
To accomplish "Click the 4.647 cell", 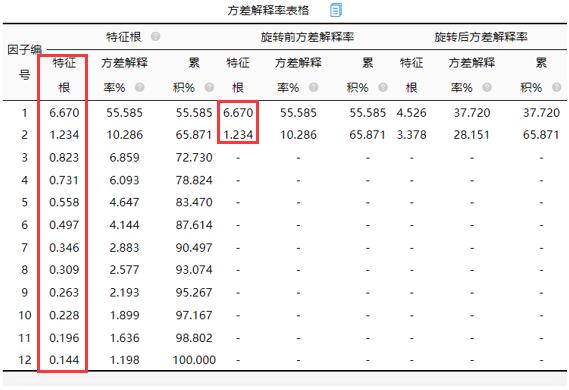I will click(124, 202).
